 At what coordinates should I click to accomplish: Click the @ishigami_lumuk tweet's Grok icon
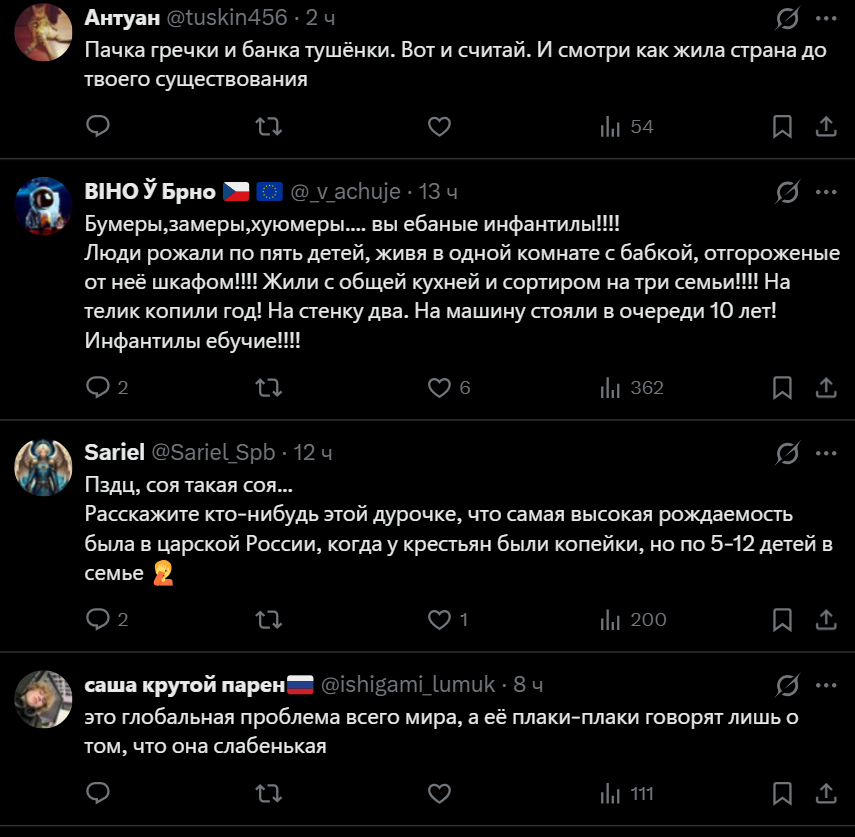pos(788,685)
